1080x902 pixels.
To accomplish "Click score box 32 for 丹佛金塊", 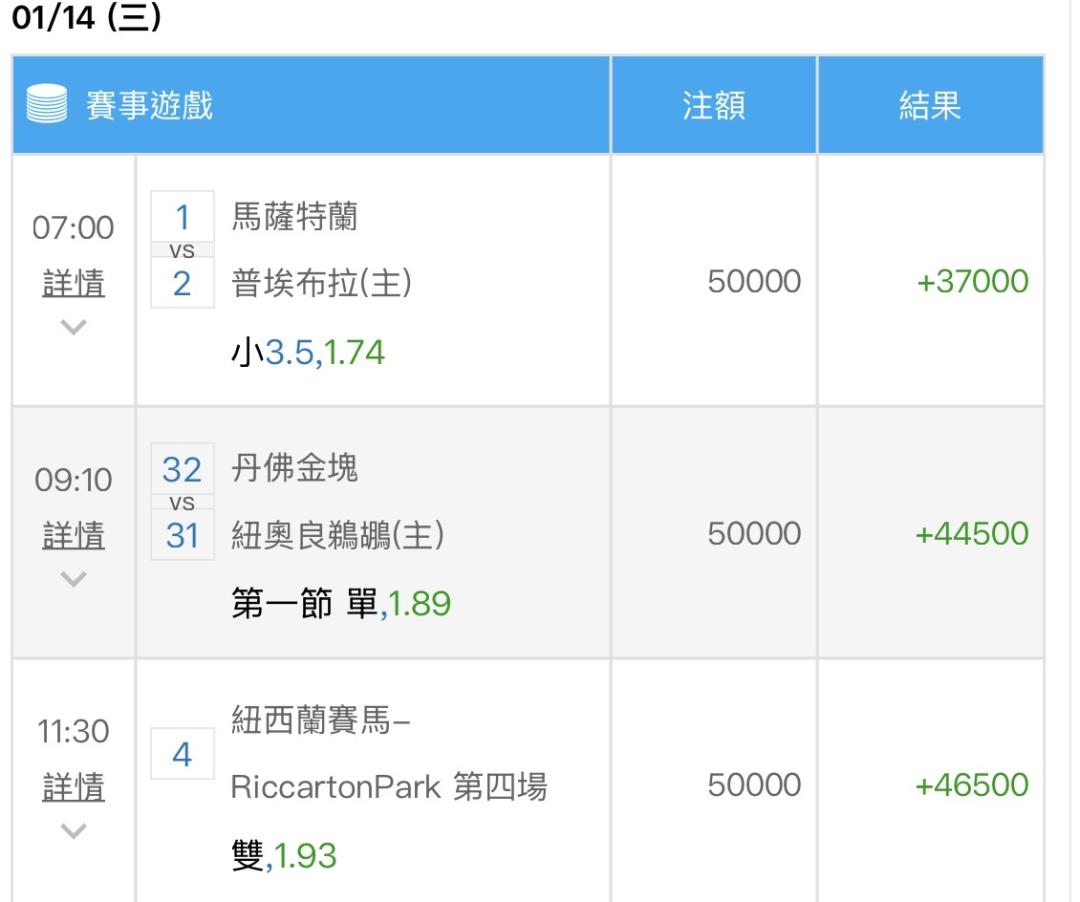I will coord(182,469).
